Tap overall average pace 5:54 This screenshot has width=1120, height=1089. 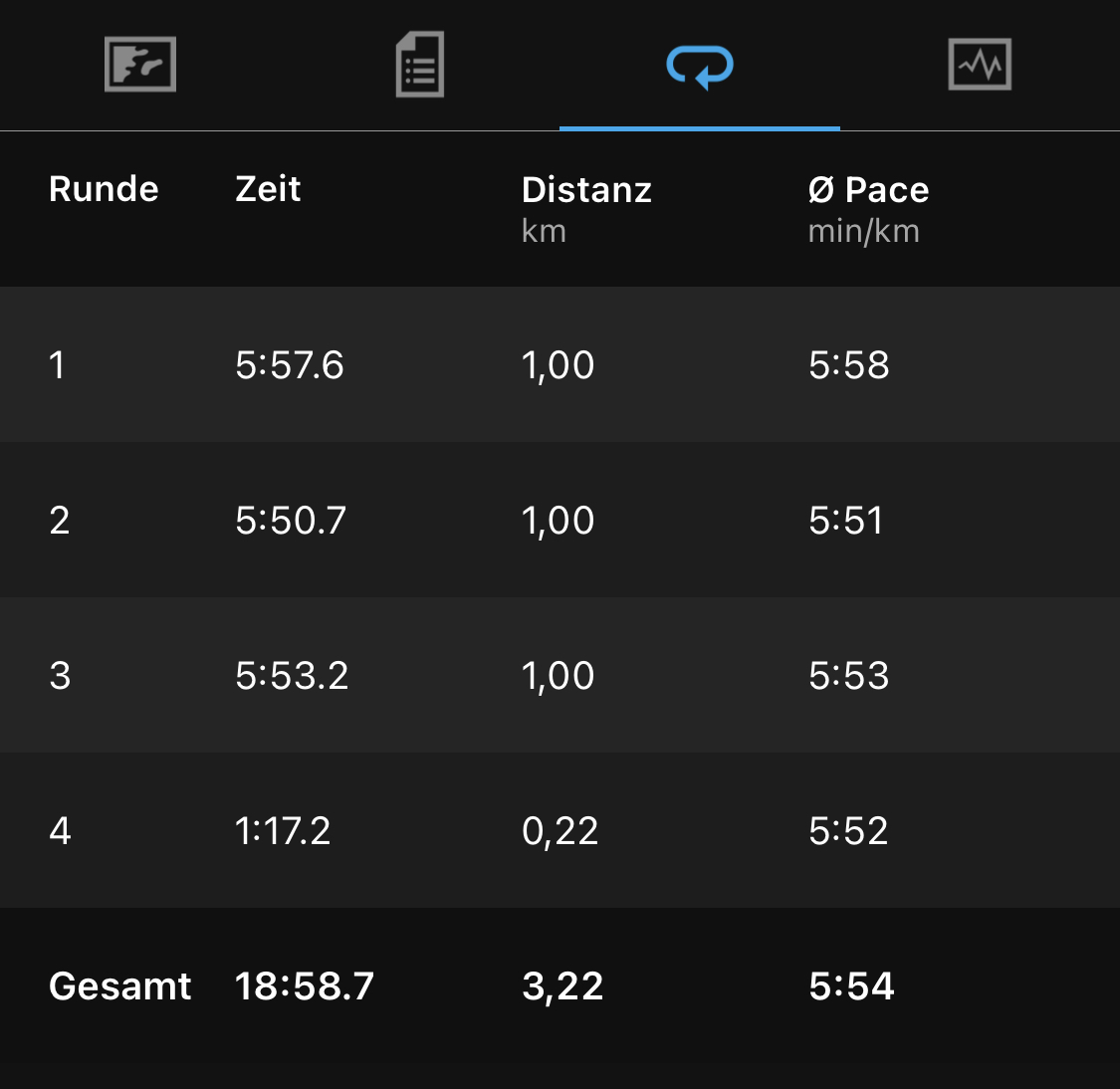pos(851,986)
